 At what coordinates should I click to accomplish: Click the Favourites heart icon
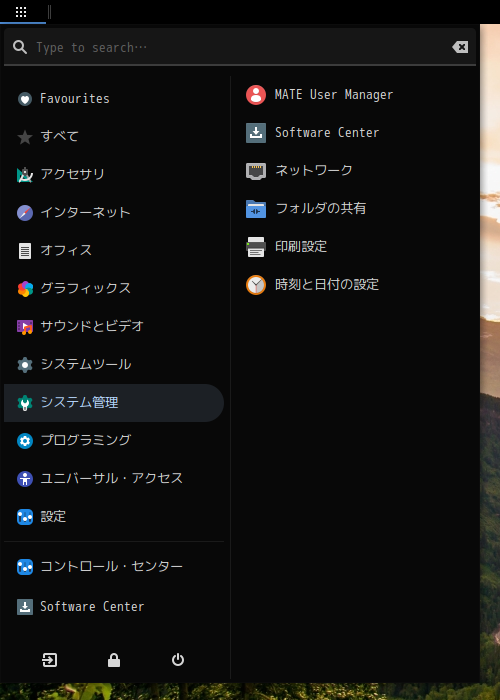click(x=25, y=99)
